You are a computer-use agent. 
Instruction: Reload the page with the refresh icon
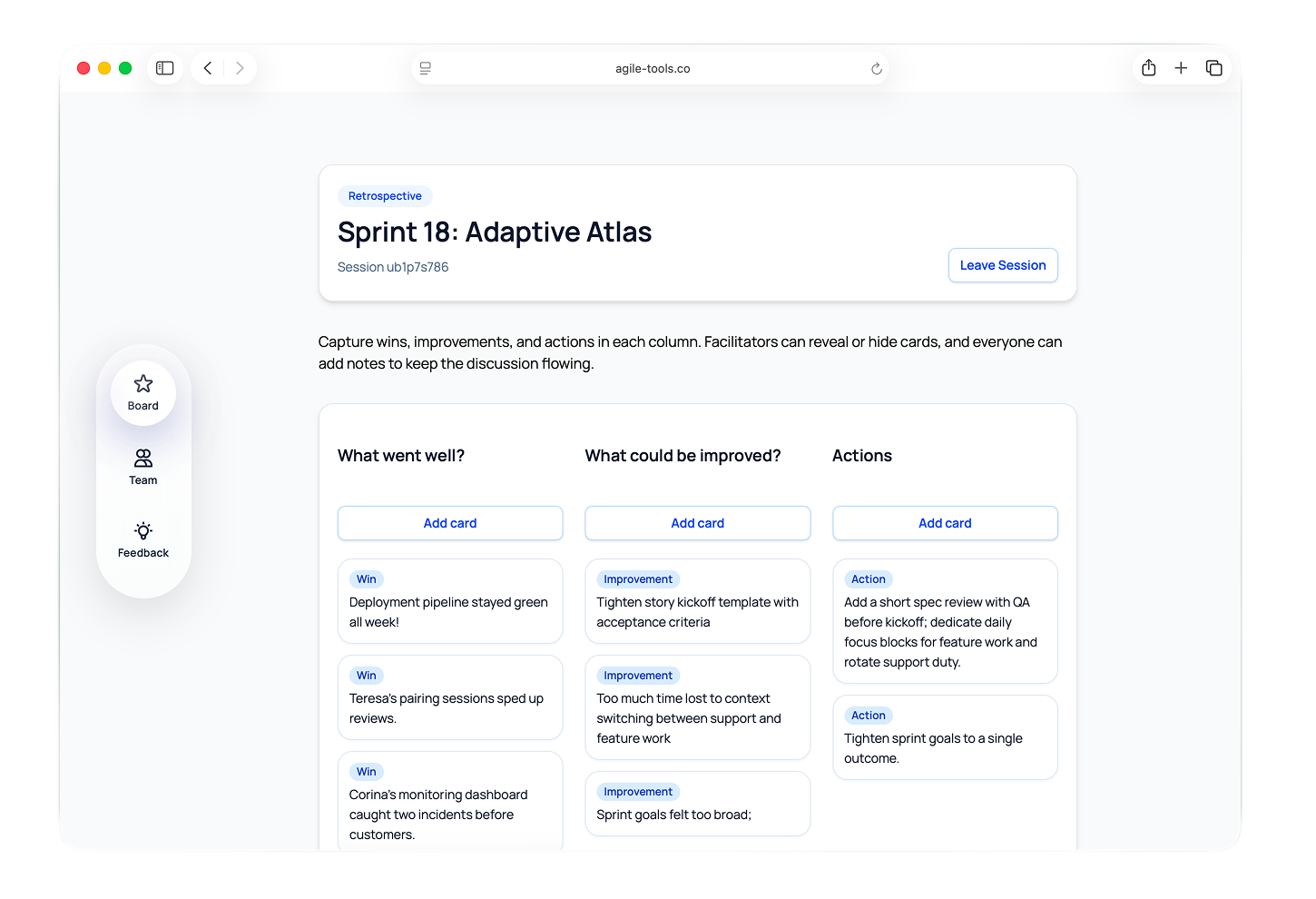tap(875, 67)
